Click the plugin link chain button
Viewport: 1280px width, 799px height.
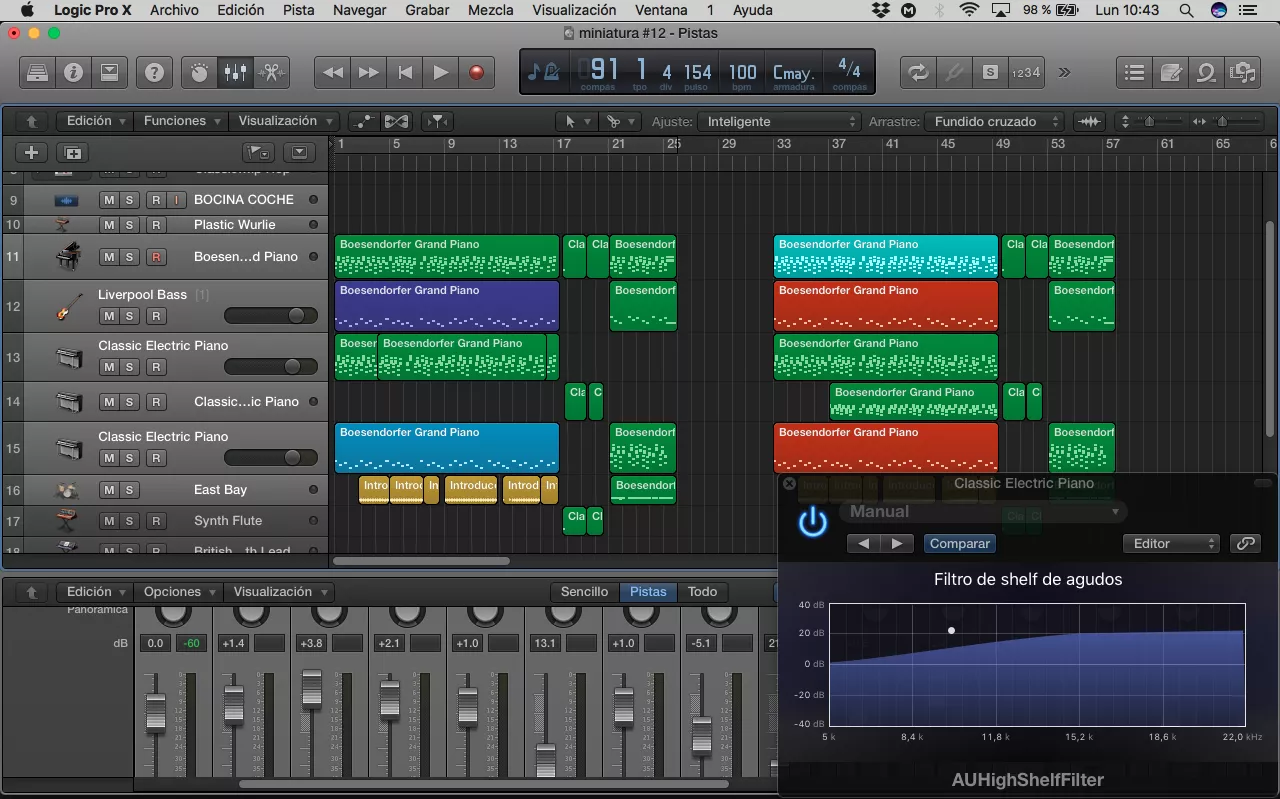click(x=1245, y=544)
